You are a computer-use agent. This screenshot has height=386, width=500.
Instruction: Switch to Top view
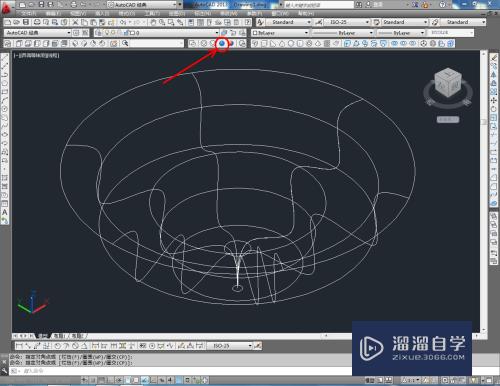[x=19, y=43]
